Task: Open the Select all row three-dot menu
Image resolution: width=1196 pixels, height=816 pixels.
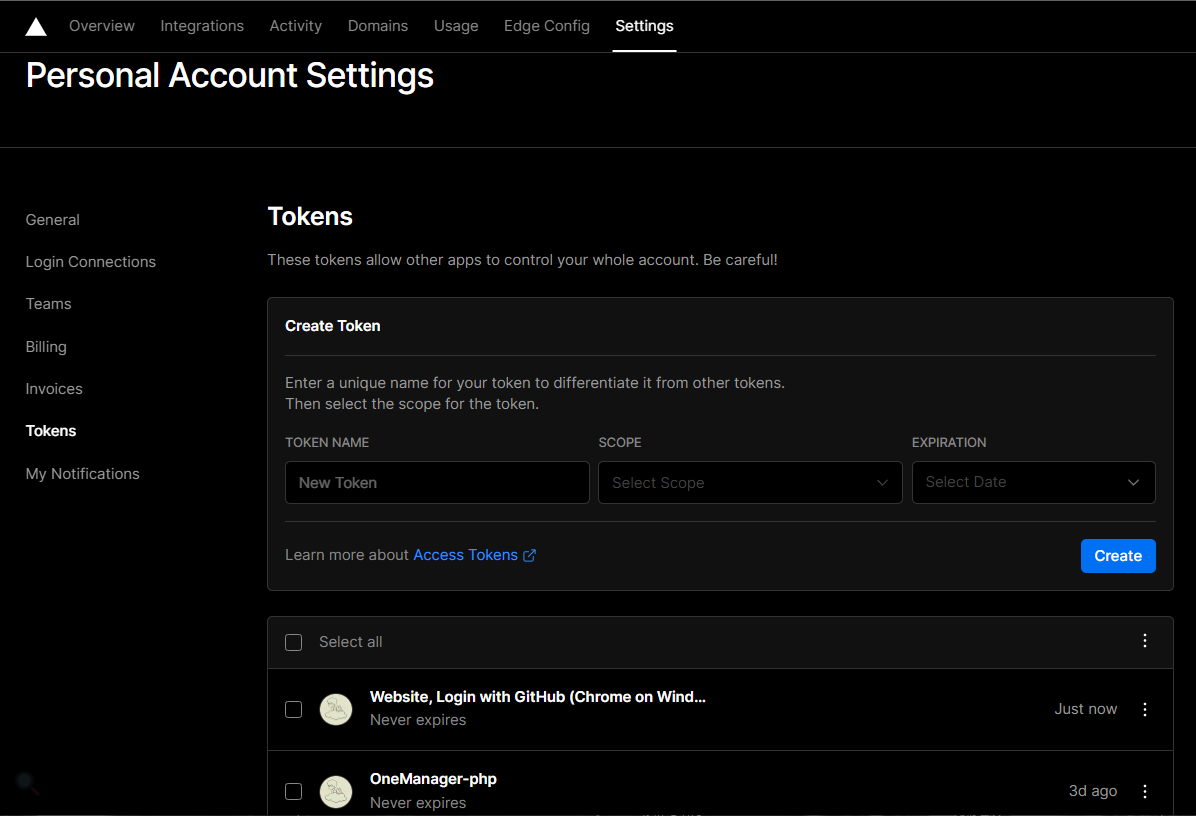Action: pos(1145,641)
